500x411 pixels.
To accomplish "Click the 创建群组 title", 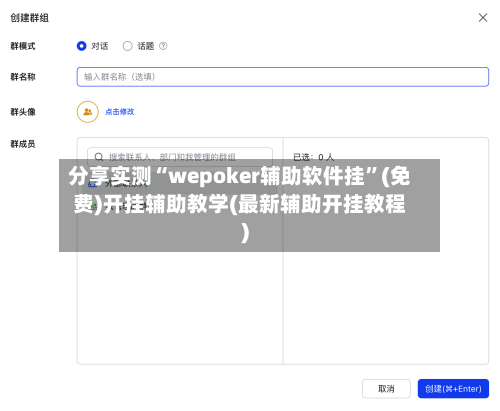I will pyautogui.click(x=30, y=18).
